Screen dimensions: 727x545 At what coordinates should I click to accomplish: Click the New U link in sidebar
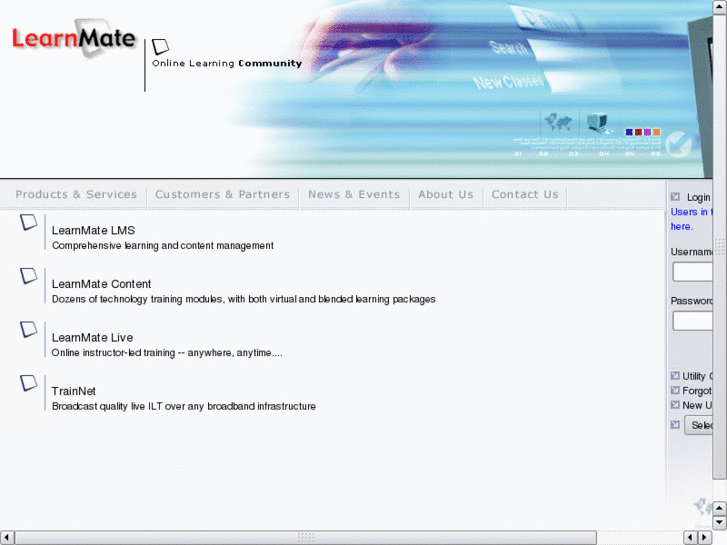point(697,405)
